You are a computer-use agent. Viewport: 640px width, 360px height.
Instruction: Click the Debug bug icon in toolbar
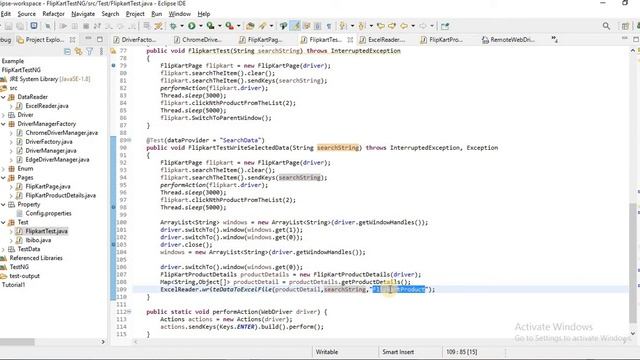tap(173, 26)
